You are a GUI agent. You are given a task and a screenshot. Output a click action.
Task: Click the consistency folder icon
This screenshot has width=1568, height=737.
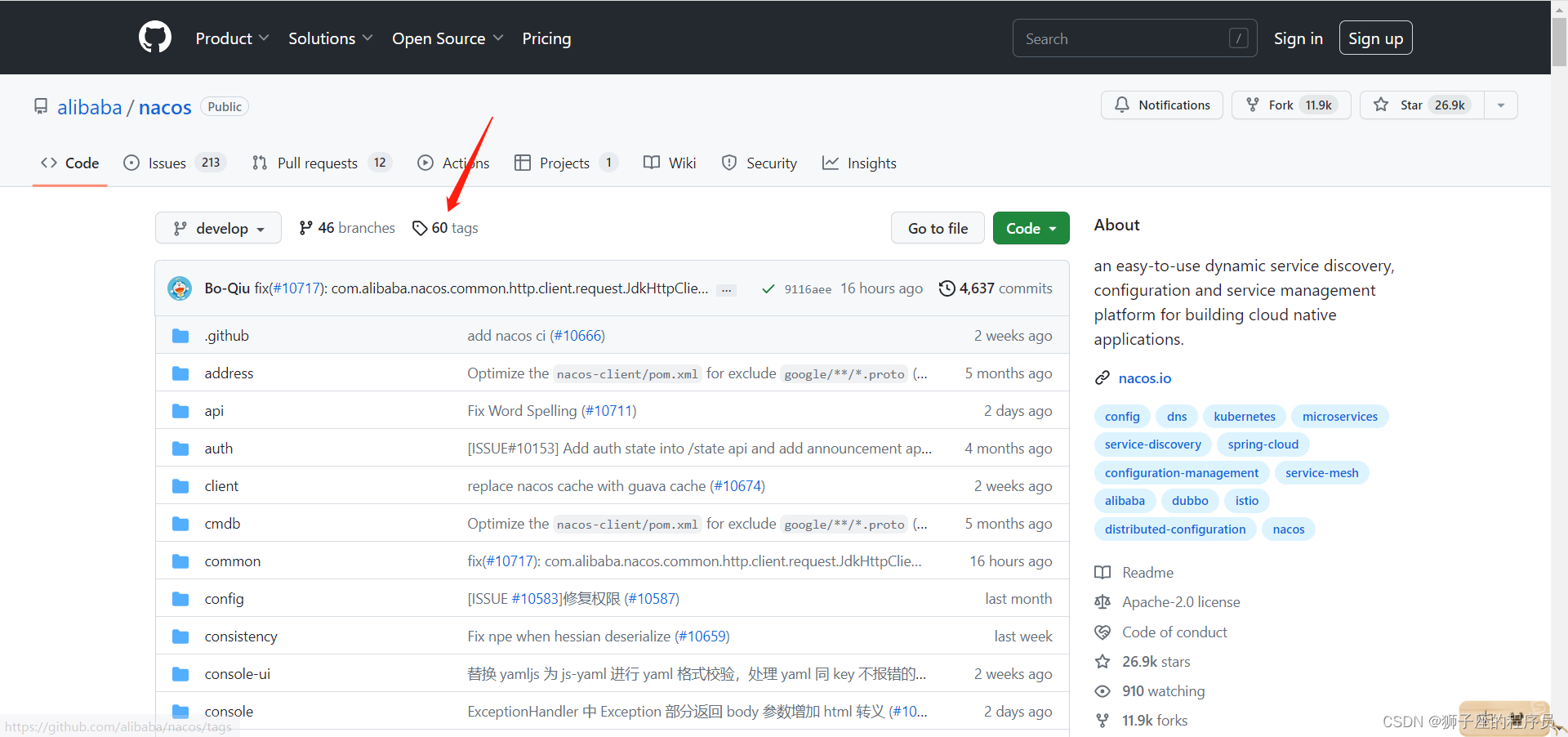click(180, 636)
